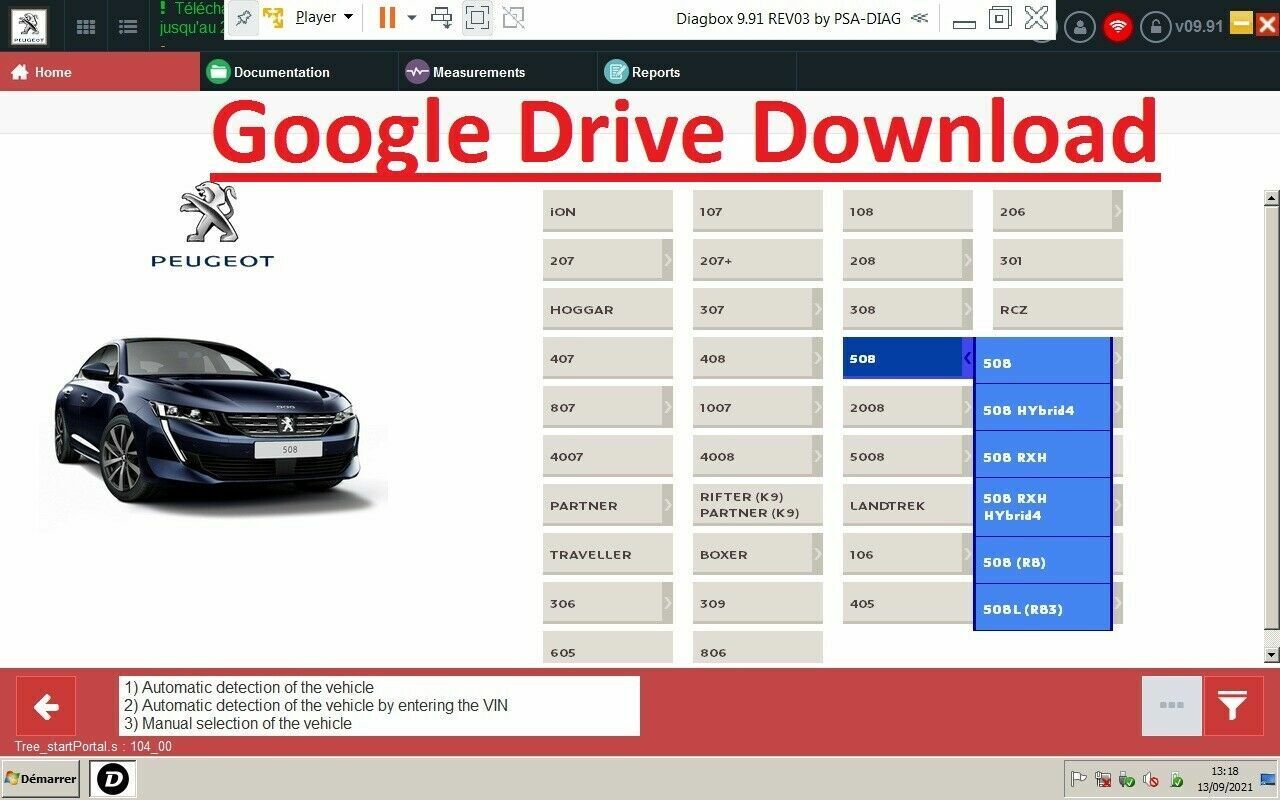Click the Peugeot logo in the top-left corner
1280x800 pixels.
click(28, 26)
